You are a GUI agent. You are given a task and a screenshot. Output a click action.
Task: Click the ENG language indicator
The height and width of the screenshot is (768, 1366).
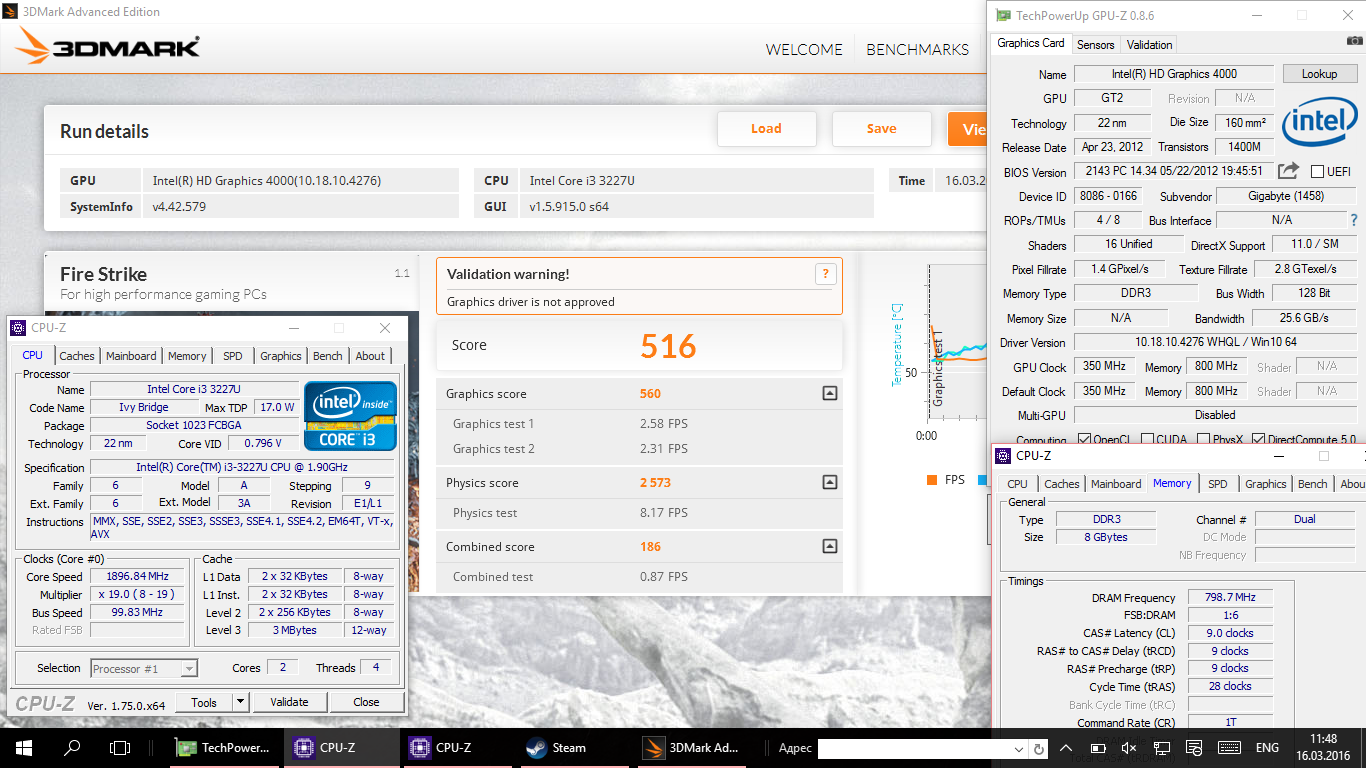tap(1267, 748)
